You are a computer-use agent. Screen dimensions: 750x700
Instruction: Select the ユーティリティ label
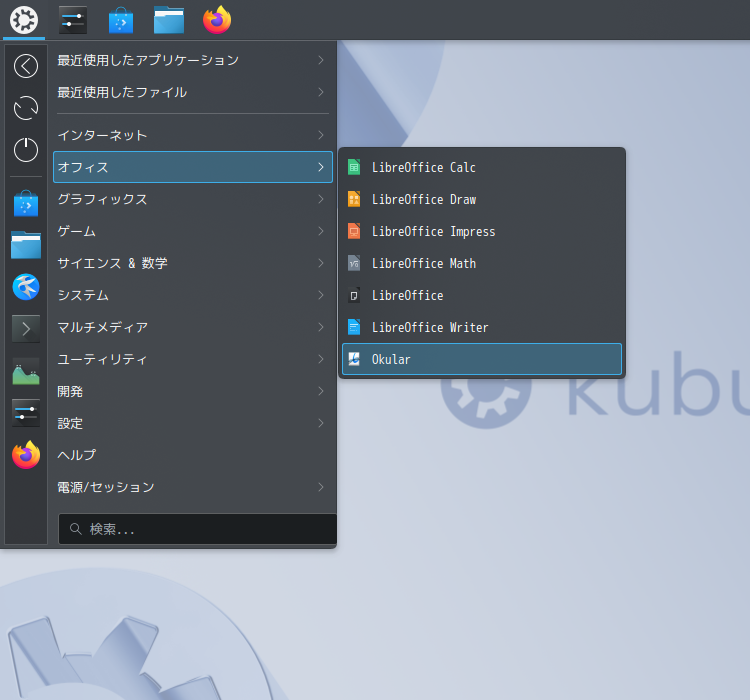click(x=102, y=359)
